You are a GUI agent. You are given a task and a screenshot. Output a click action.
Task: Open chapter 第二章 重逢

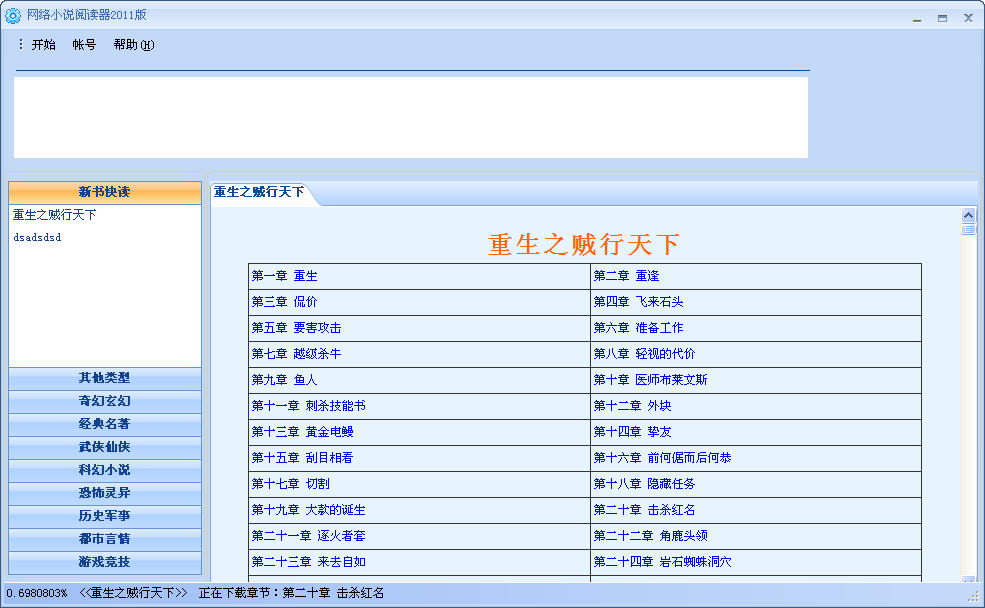tap(626, 276)
